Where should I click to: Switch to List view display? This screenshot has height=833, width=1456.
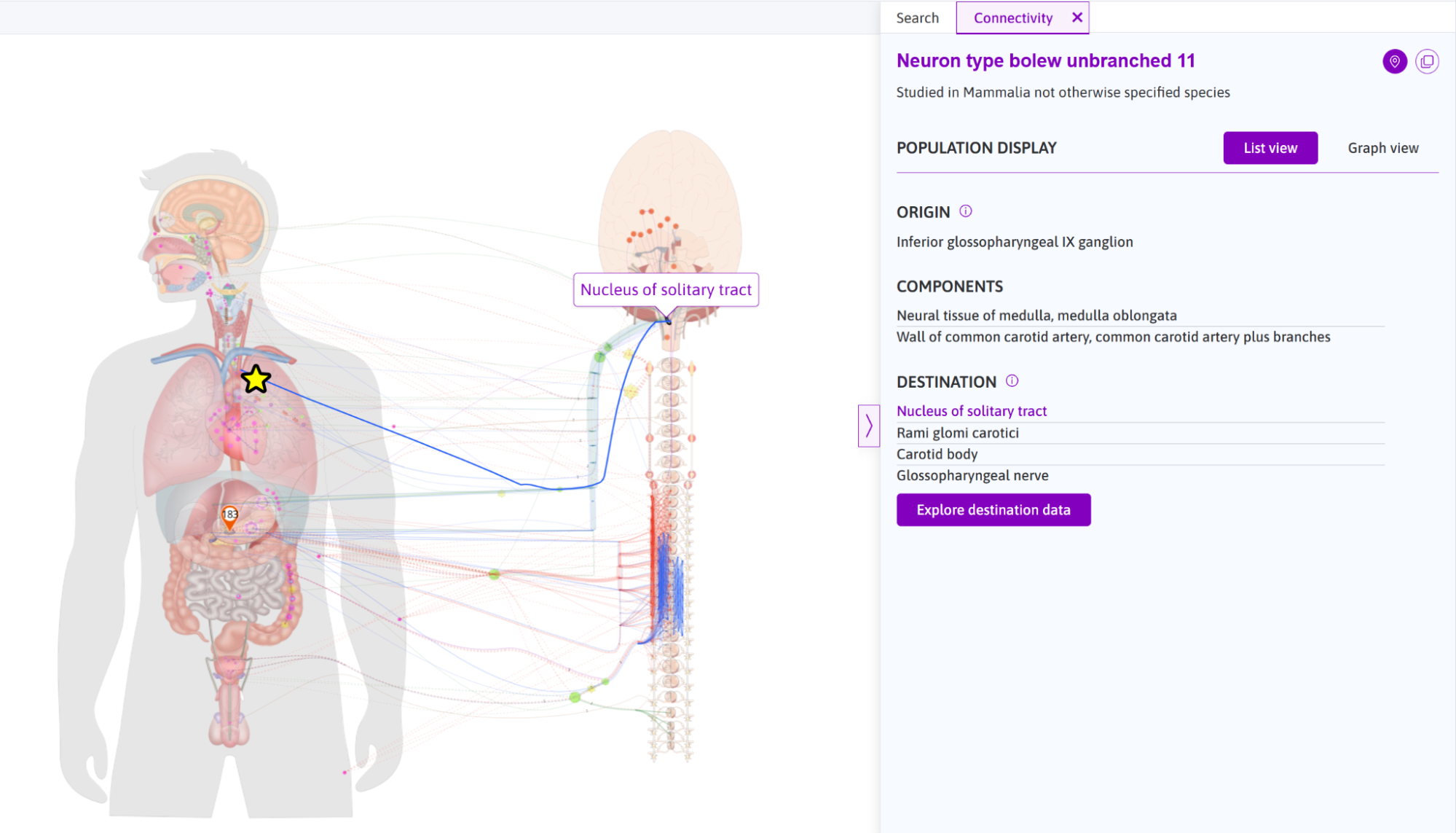[1269, 148]
